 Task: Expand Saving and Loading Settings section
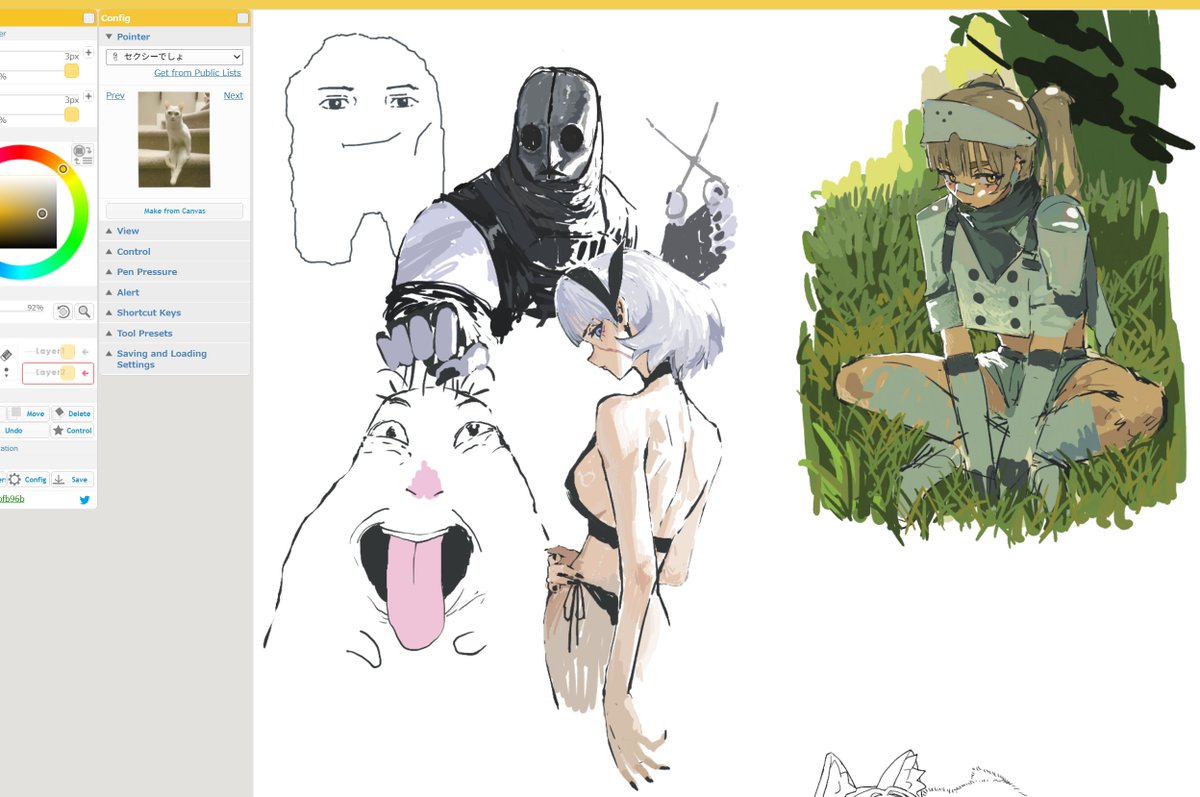click(174, 359)
